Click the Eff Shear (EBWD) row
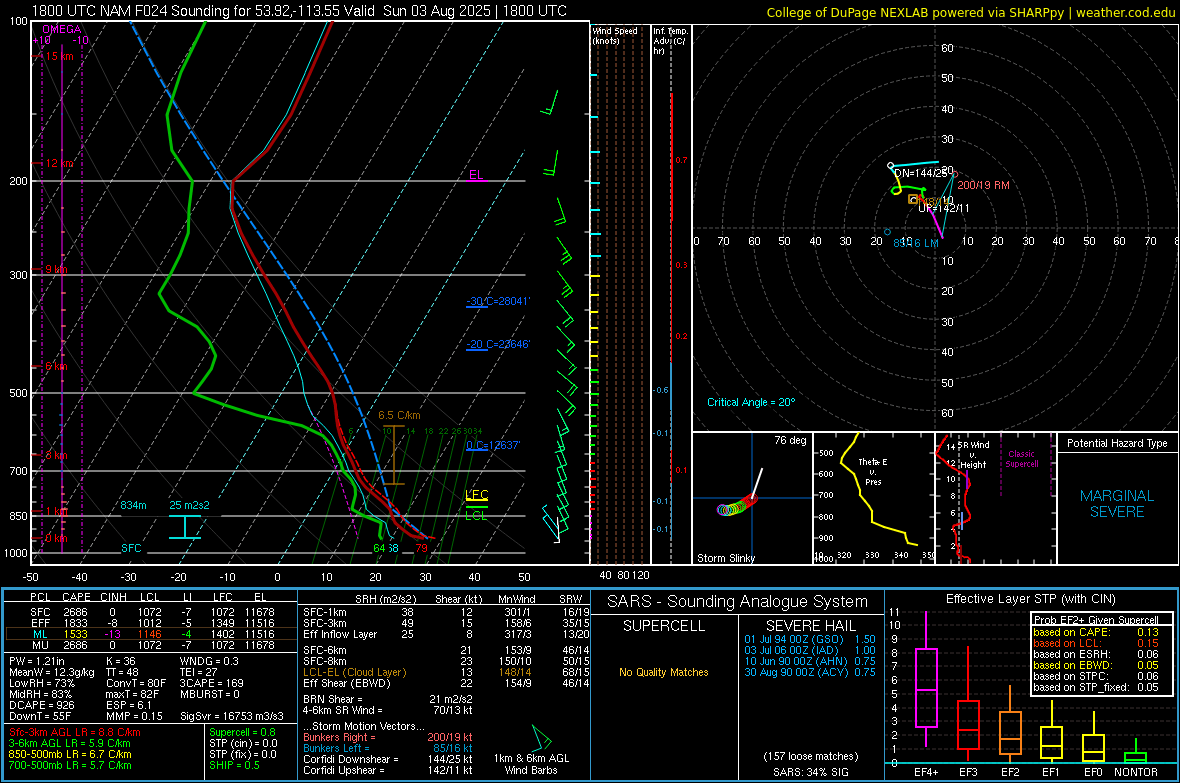 (446, 683)
